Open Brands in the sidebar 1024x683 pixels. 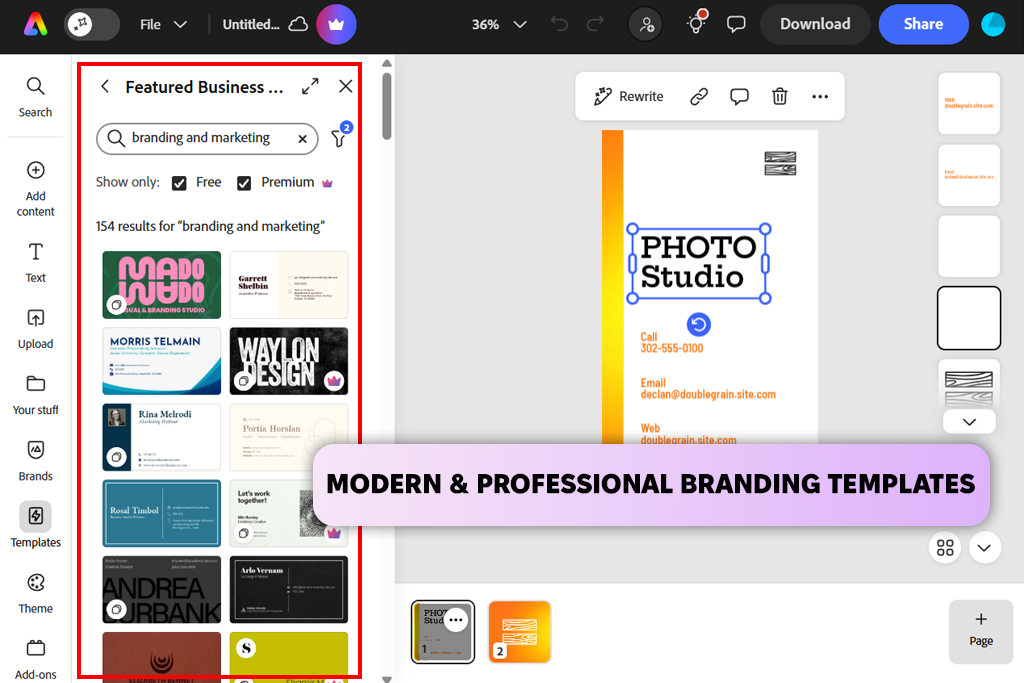[35, 461]
